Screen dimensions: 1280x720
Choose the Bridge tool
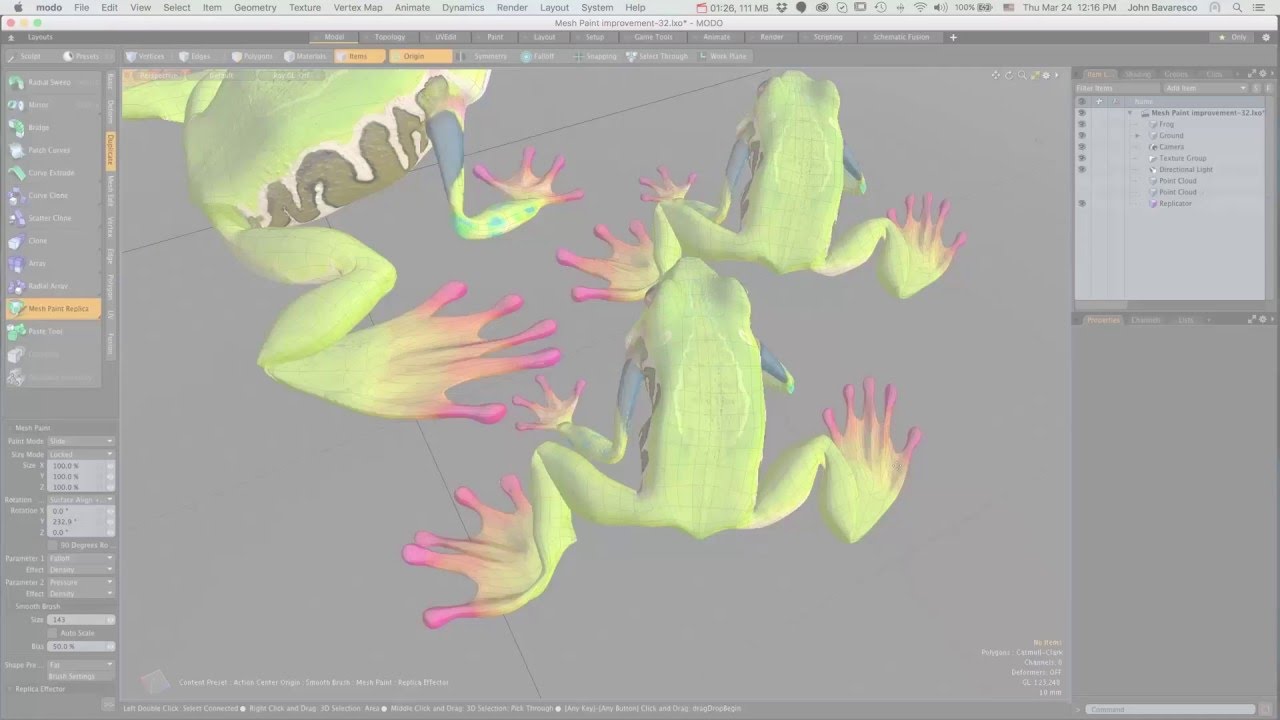(x=52, y=128)
